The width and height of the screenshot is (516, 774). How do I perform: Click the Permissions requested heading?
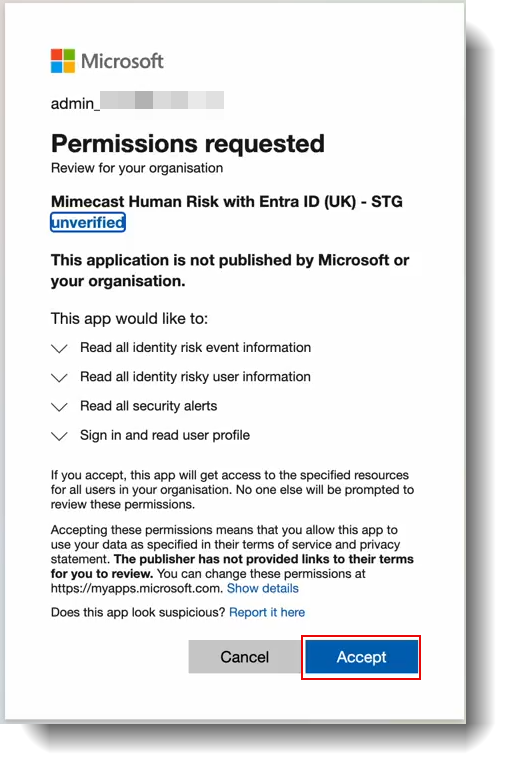tap(188, 144)
